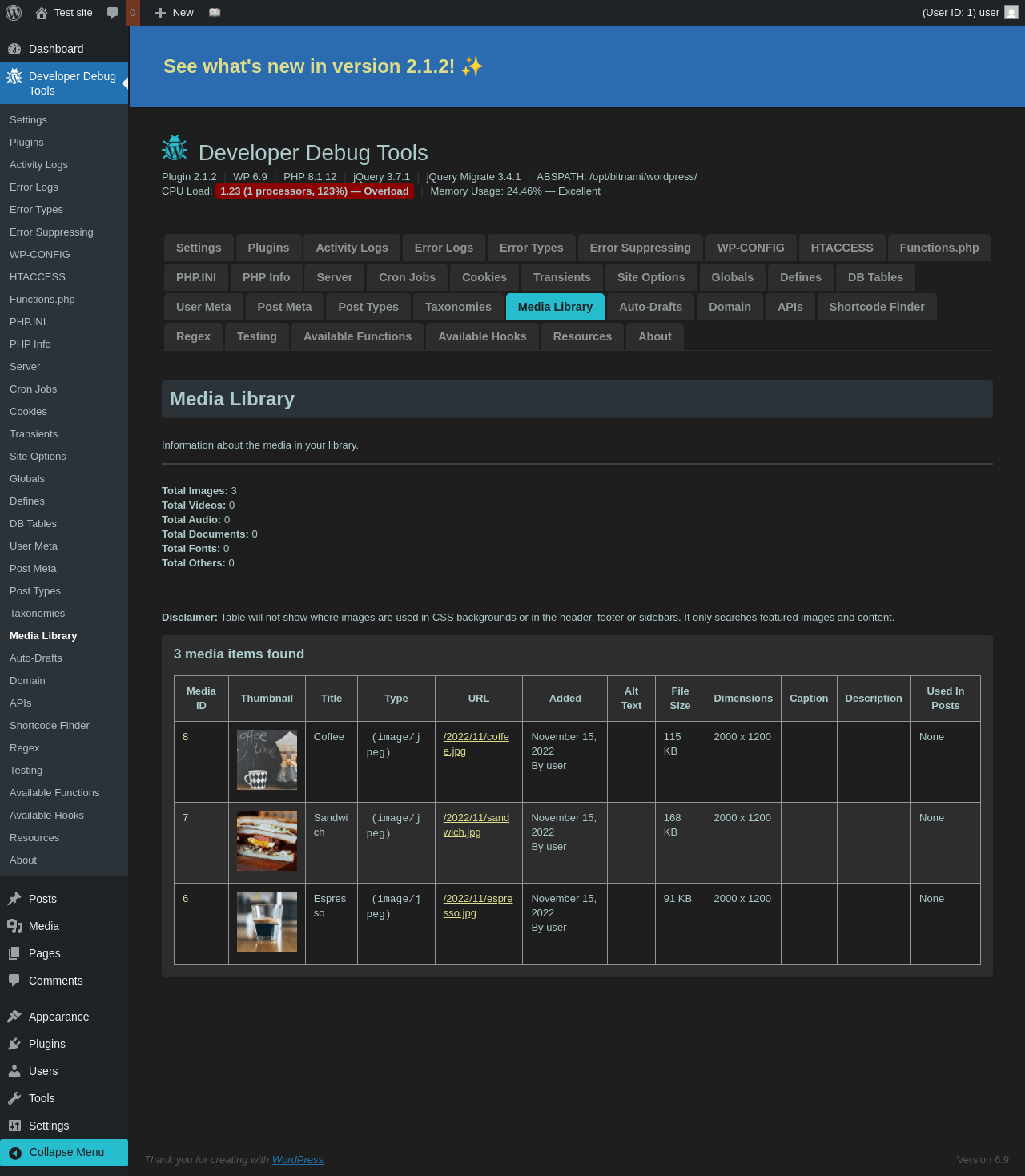
Task: Open the espresso.jpg URL link
Action: pyautogui.click(x=478, y=906)
